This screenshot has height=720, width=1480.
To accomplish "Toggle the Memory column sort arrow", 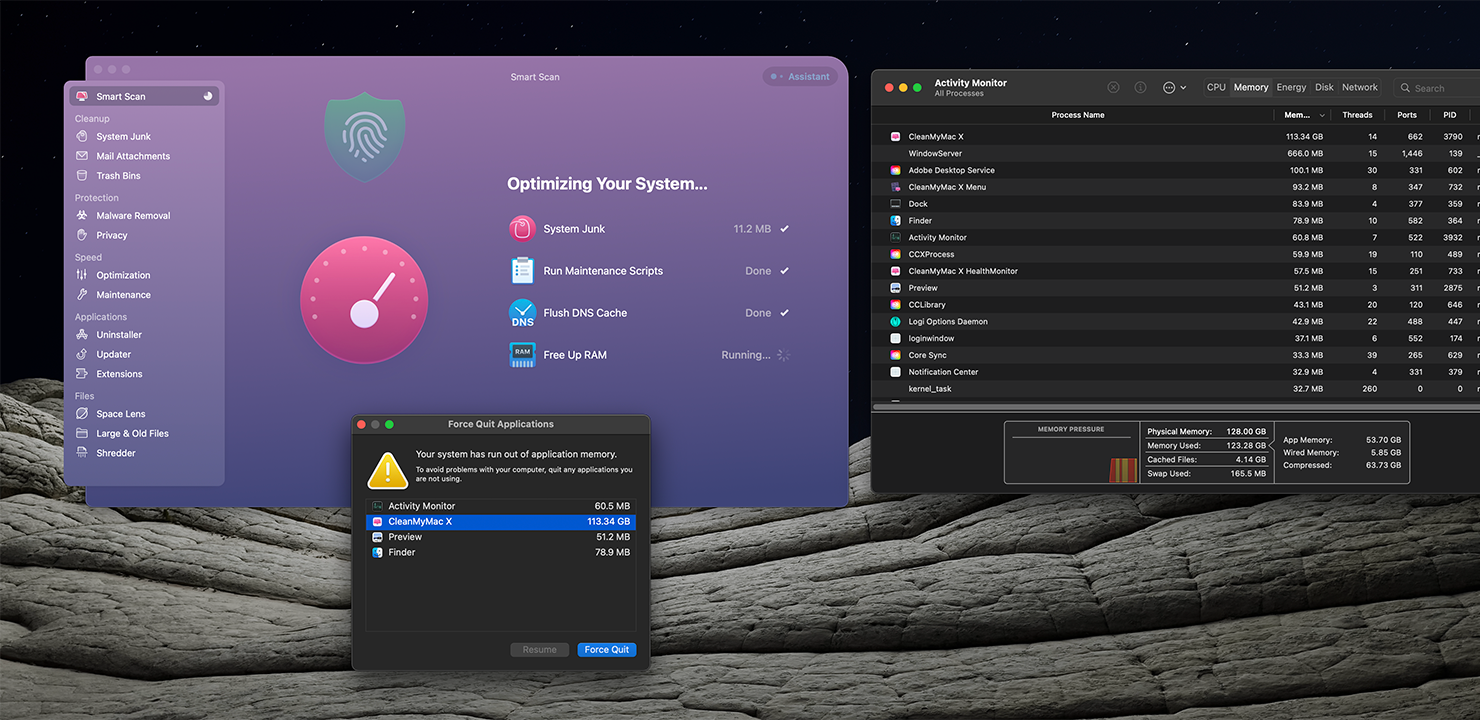I will tap(1322, 116).
